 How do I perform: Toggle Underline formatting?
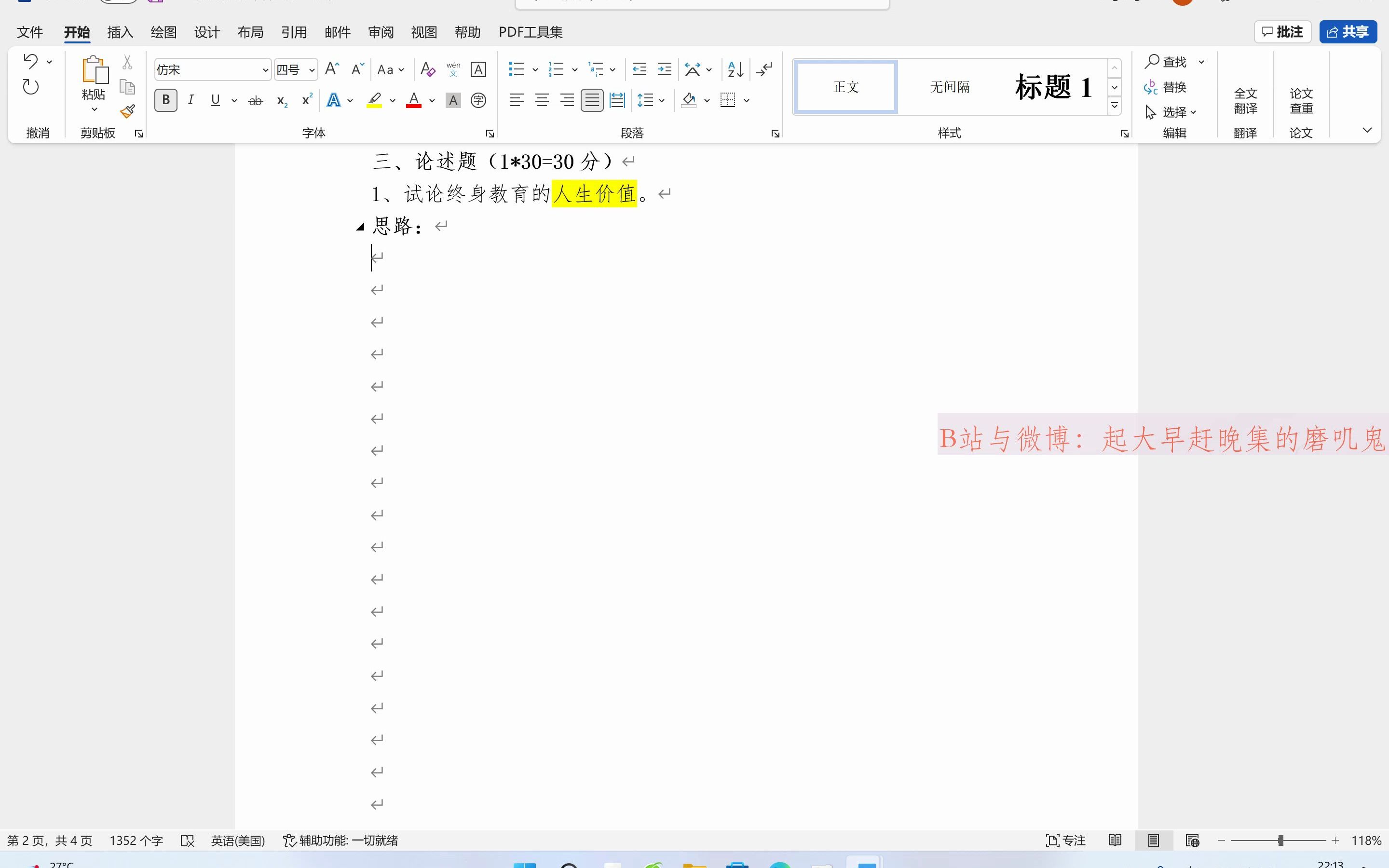click(215, 100)
